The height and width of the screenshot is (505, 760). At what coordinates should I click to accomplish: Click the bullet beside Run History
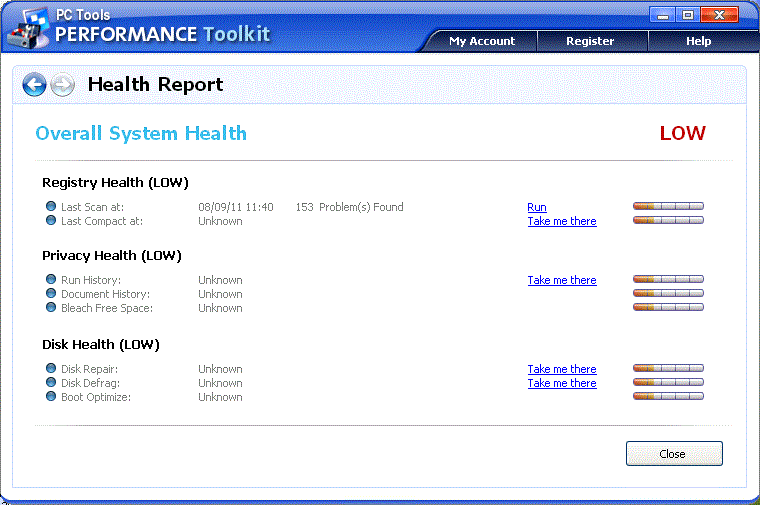[51, 279]
